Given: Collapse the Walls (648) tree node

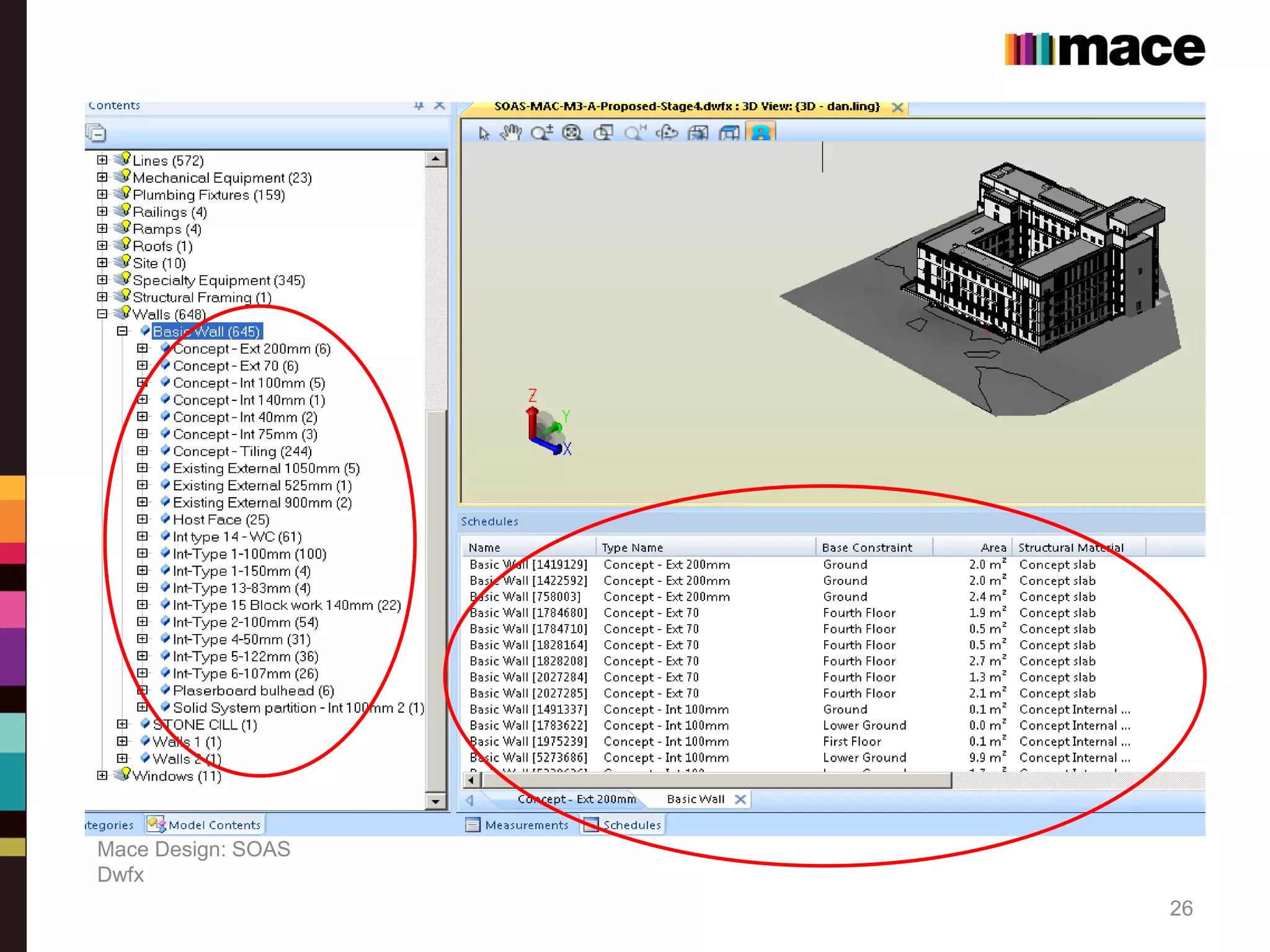Looking at the screenshot, I should coord(102,314).
